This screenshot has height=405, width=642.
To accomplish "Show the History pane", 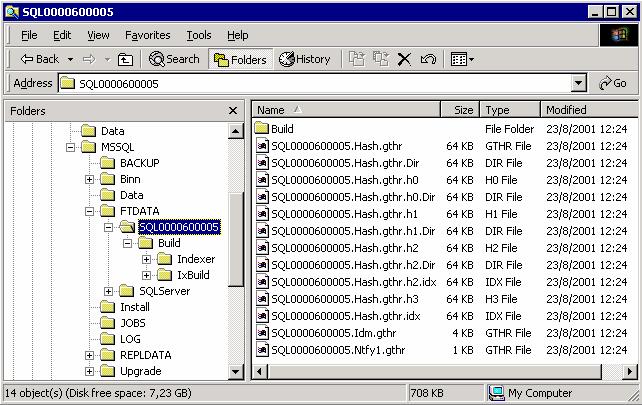I will tap(305, 59).
